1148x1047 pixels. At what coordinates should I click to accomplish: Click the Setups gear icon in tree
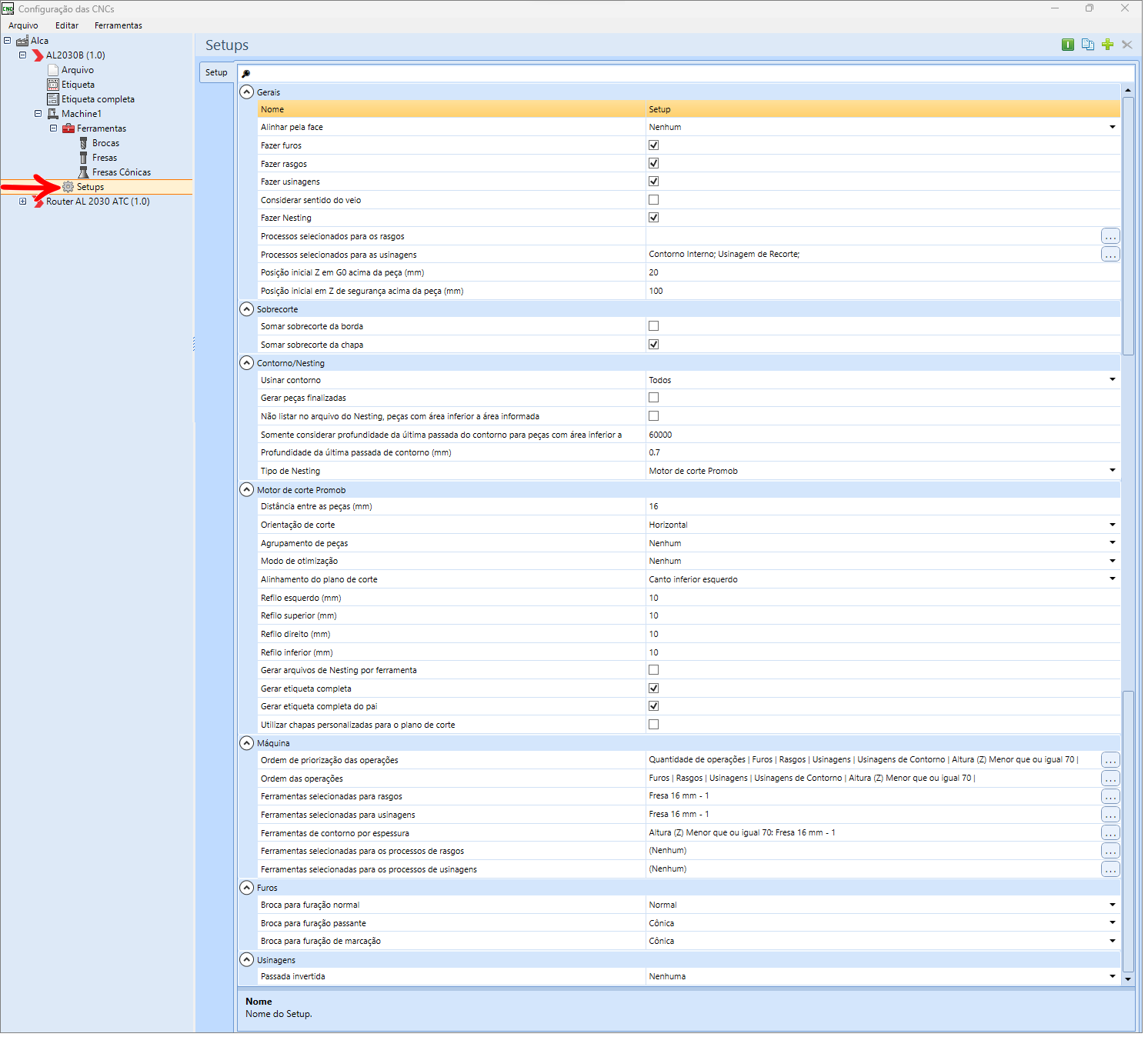(x=68, y=187)
